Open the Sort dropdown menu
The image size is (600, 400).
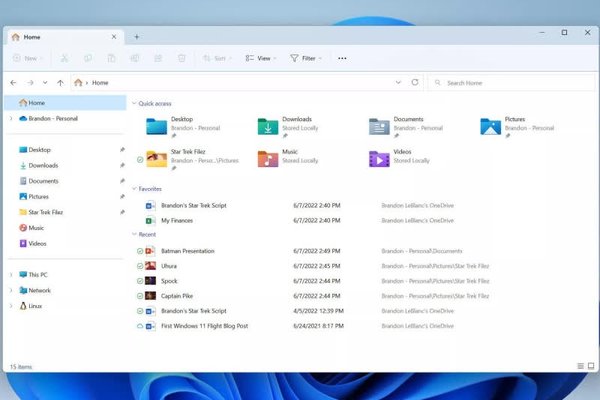pyautogui.click(x=217, y=58)
